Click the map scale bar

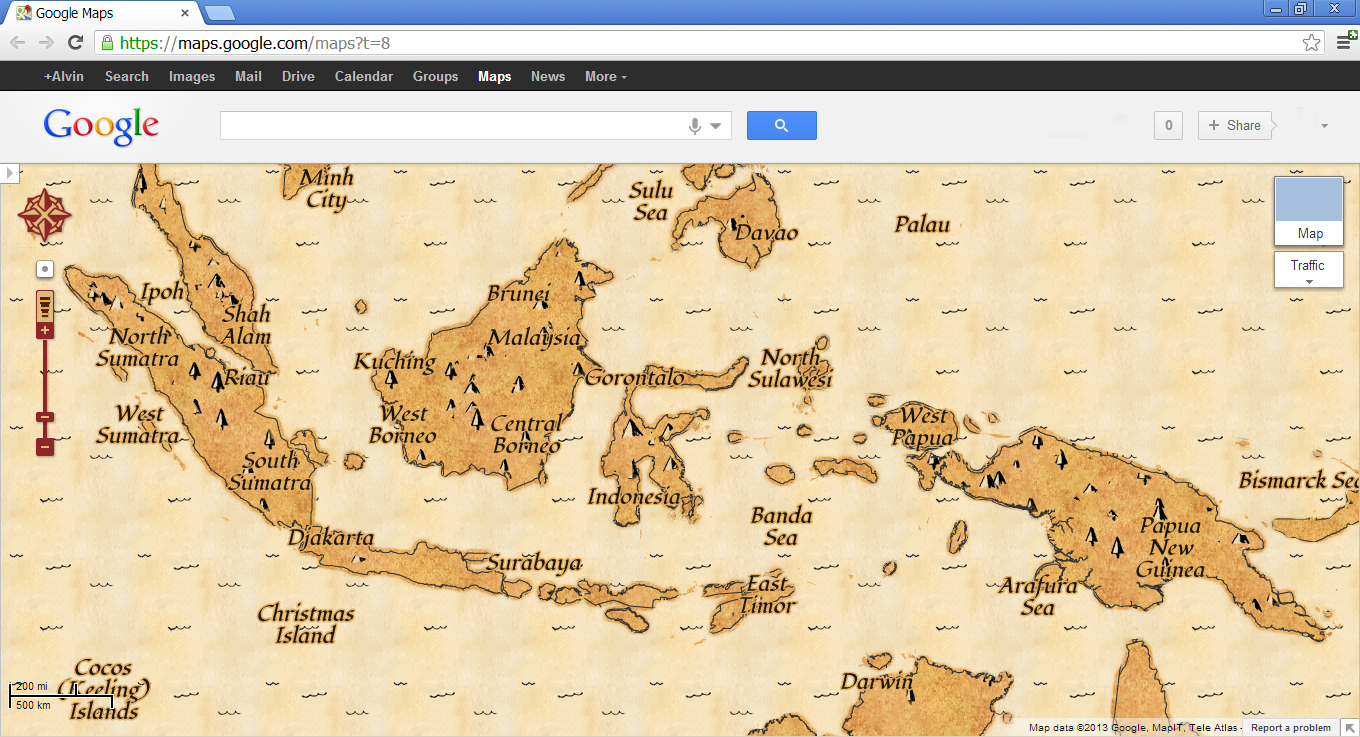(60, 695)
